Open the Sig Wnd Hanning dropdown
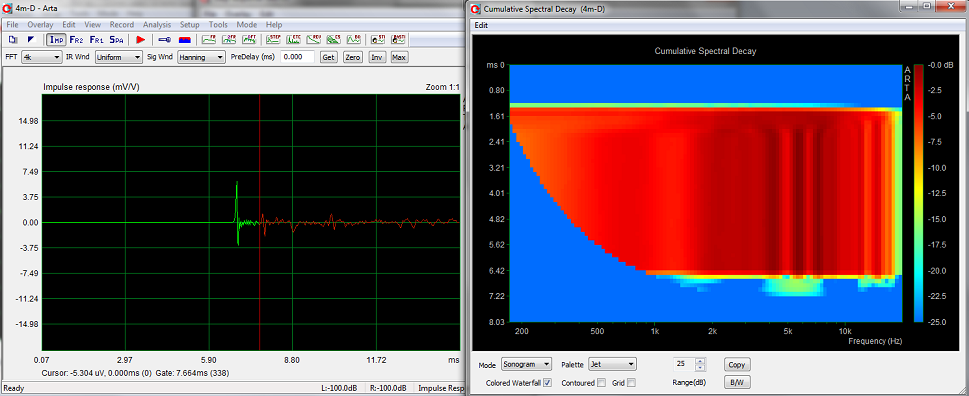Screen dimensions: 969x396 (x=201, y=57)
